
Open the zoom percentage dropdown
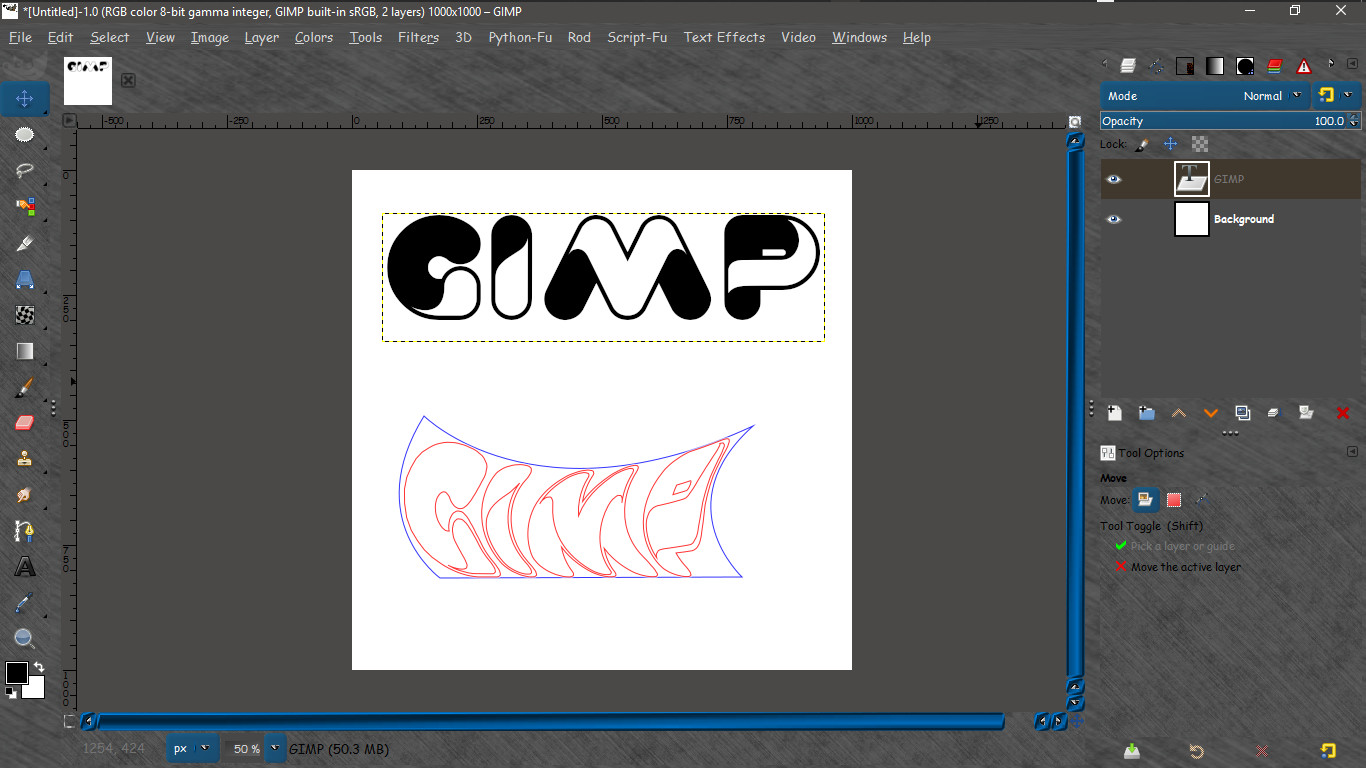pyautogui.click(x=276, y=748)
